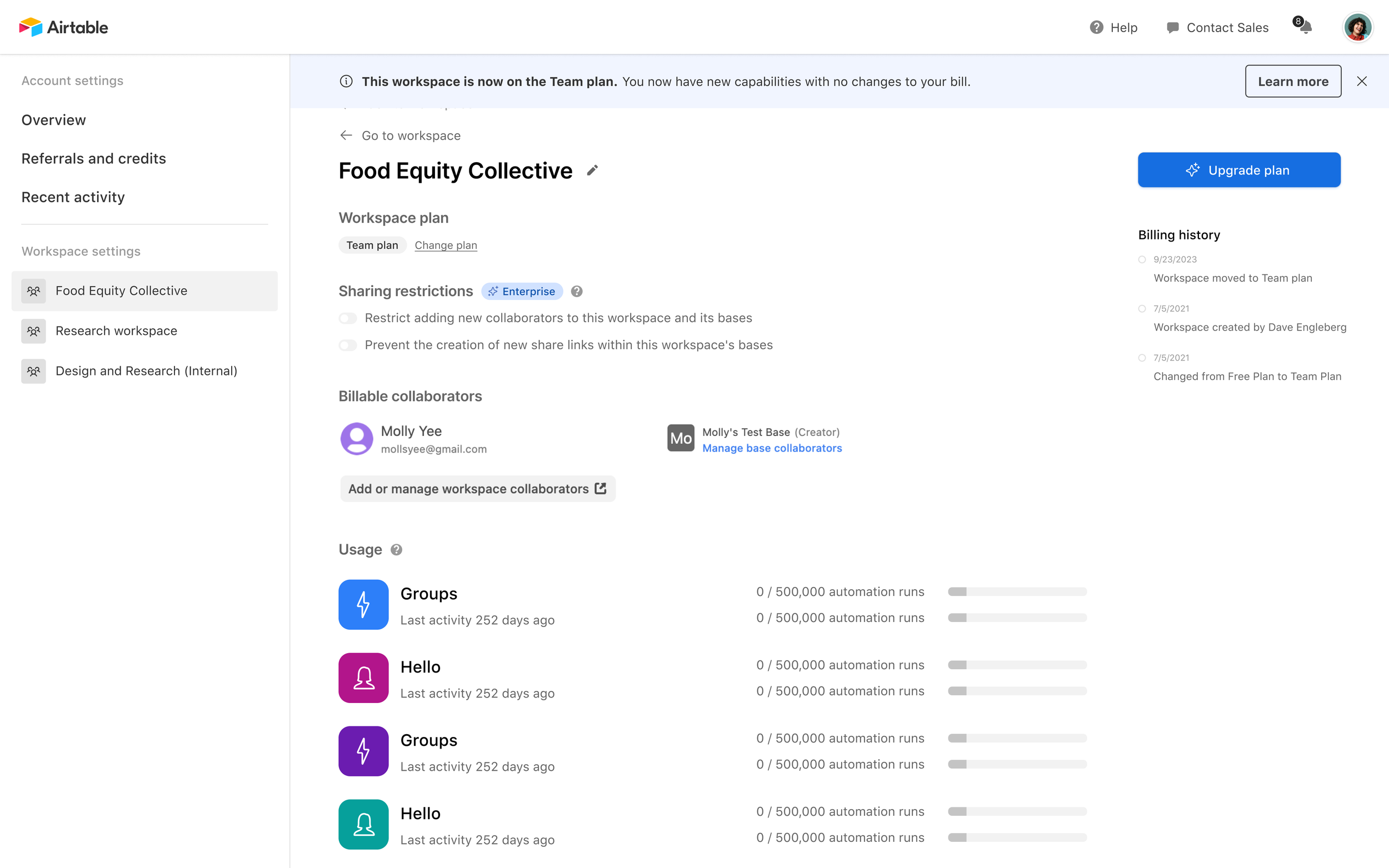This screenshot has width=1389, height=868.
Task: Click Molly Yee's collaborator avatar
Action: click(357, 438)
